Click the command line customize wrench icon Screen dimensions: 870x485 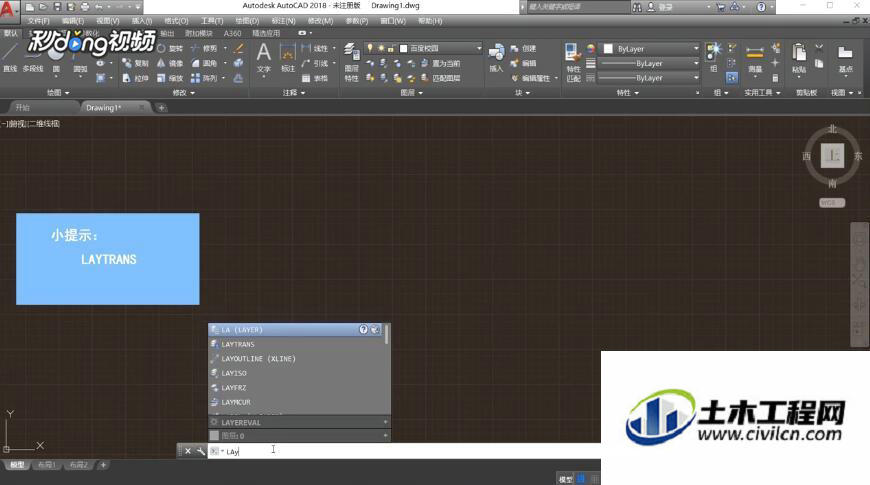[x=201, y=451]
